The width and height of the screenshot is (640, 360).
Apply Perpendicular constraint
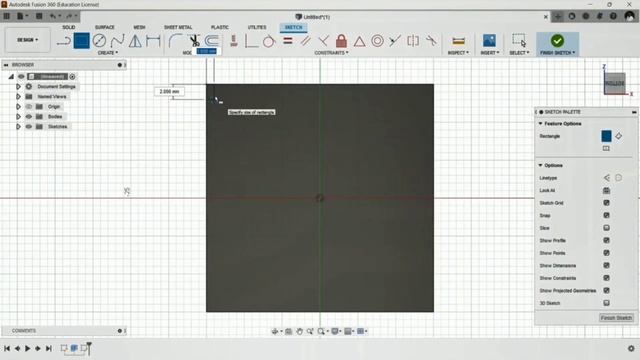point(323,41)
